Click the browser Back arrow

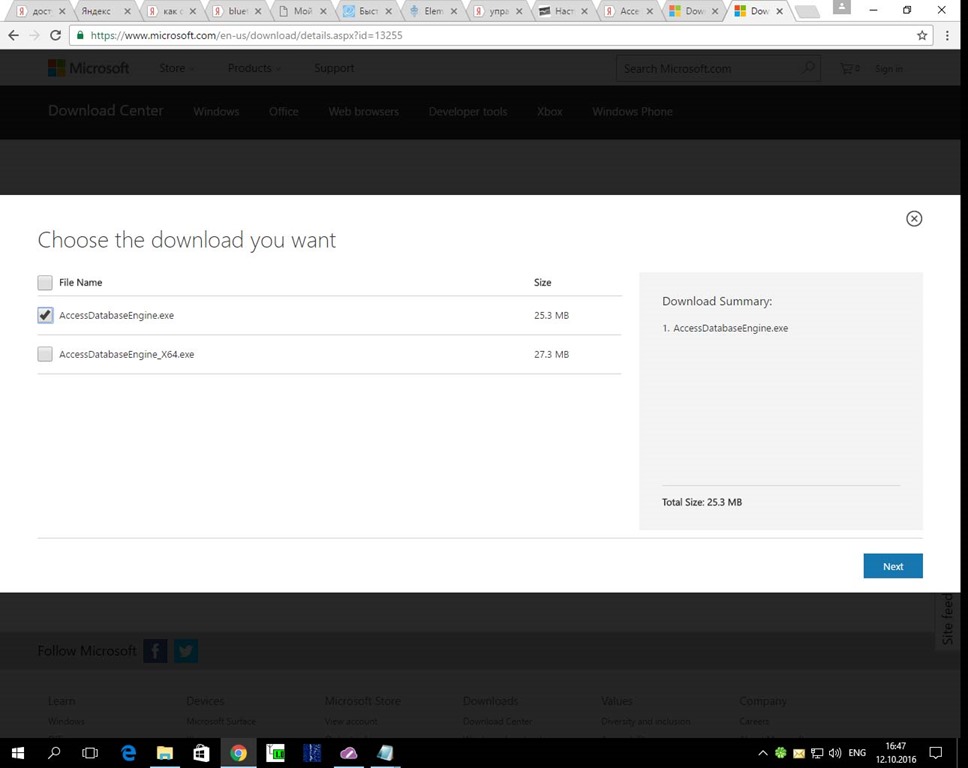click(14, 35)
